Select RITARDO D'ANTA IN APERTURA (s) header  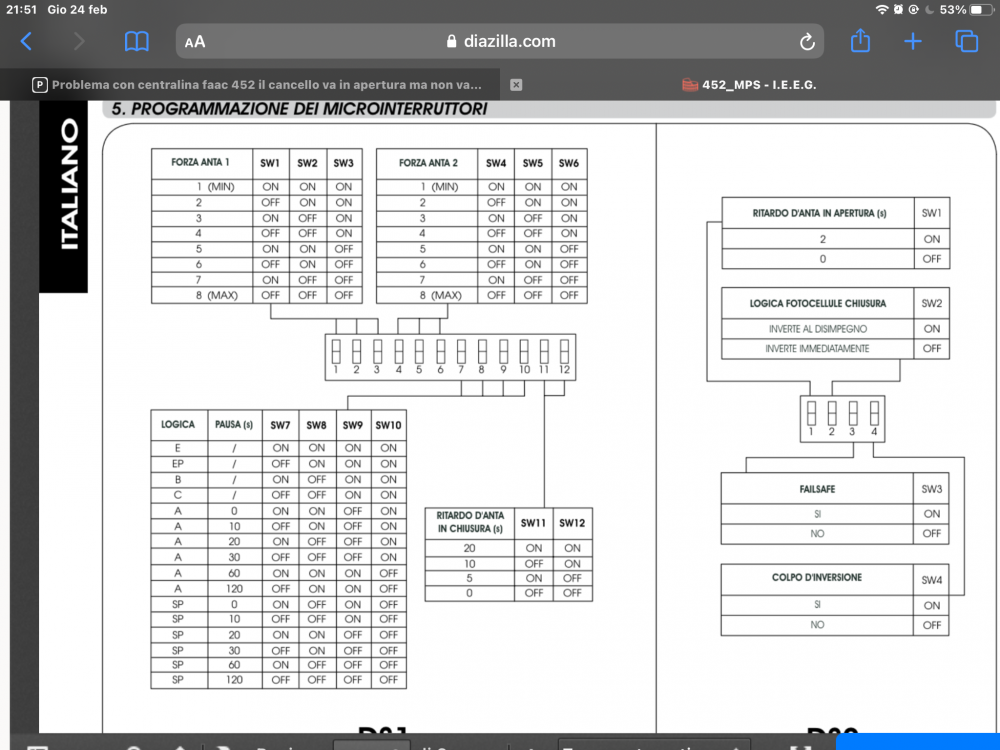(819, 214)
